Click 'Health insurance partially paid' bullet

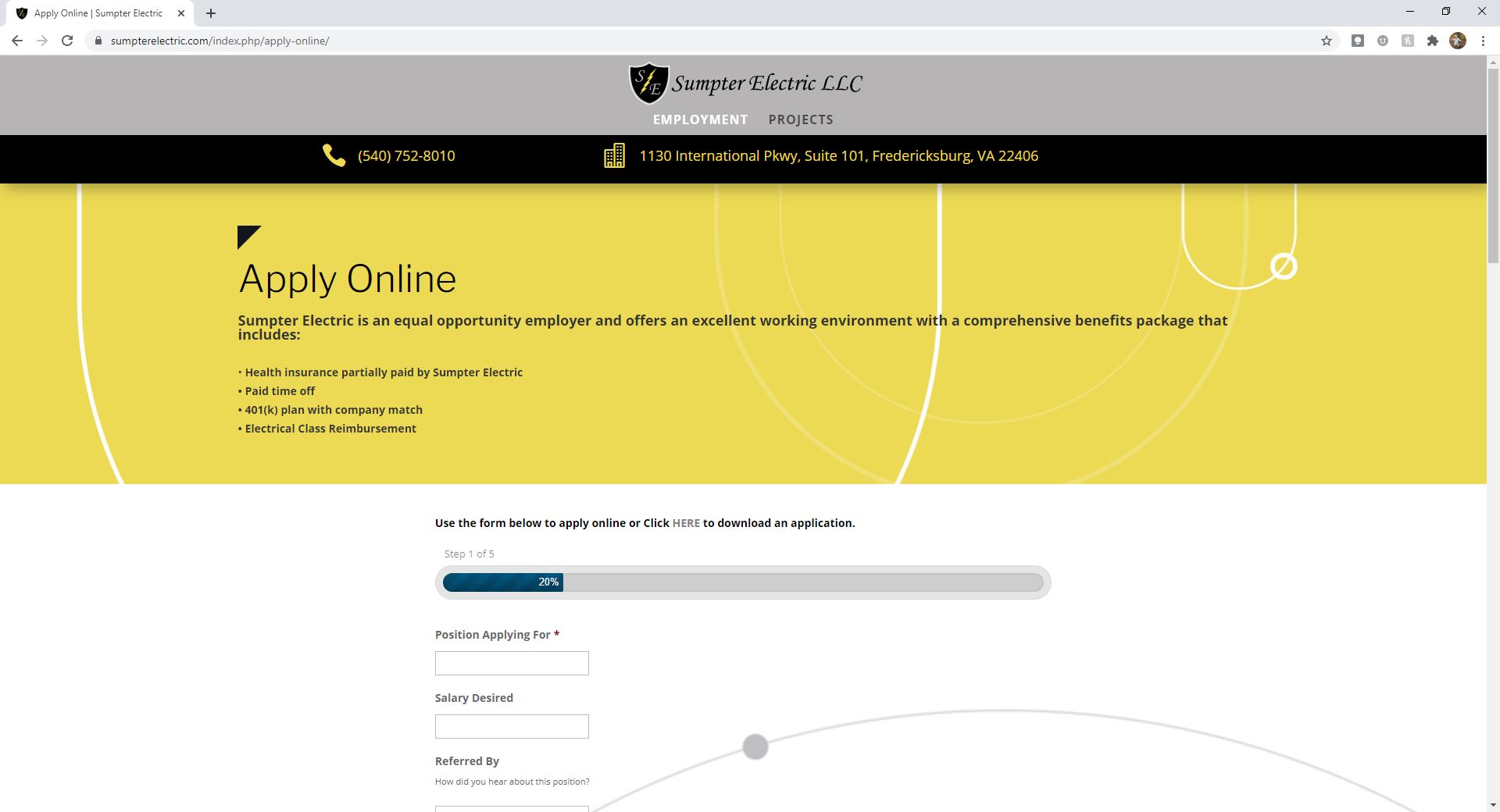pyautogui.click(x=380, y=372)
